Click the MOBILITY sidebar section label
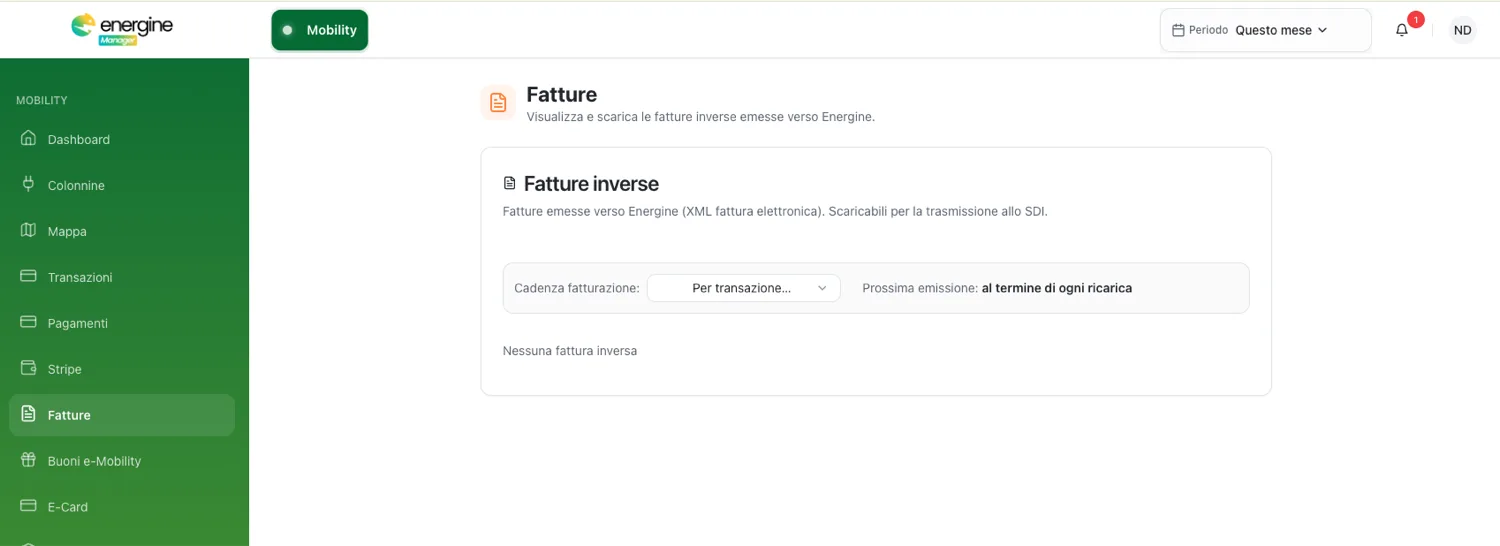1500x546 pixels. [x=42, y=100]
